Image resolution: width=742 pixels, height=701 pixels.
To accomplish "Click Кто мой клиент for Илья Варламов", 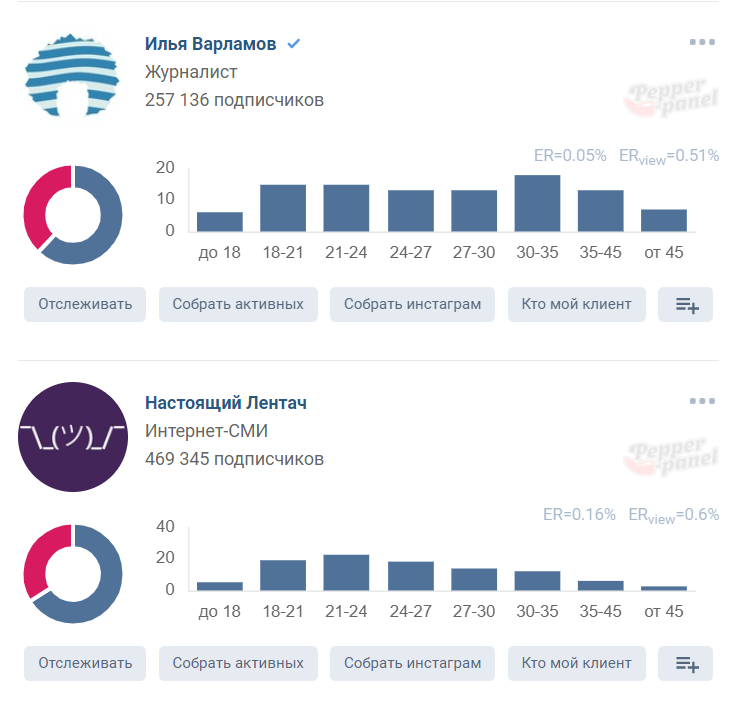I will 576,304.
